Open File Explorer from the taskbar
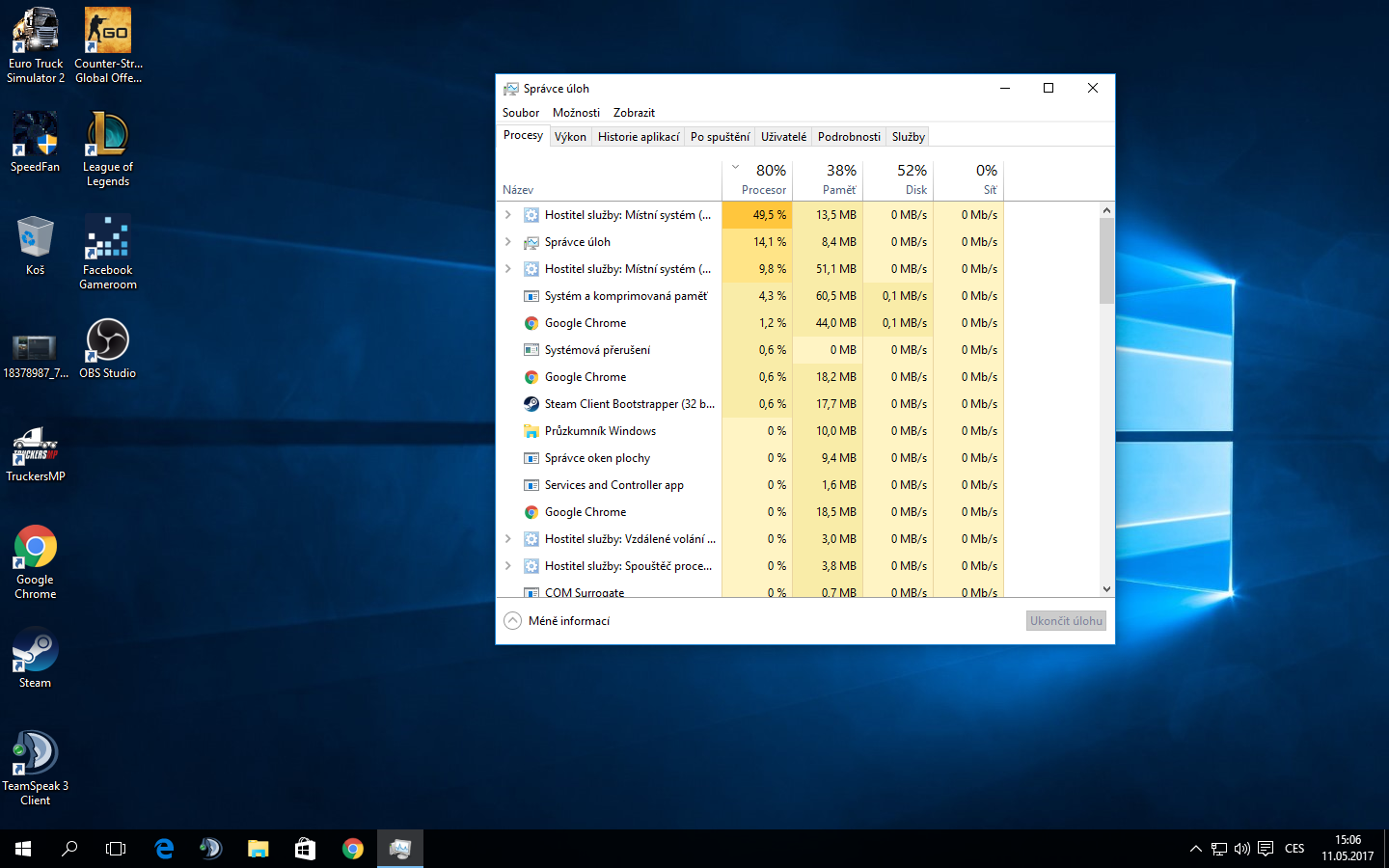 (258, 849)
